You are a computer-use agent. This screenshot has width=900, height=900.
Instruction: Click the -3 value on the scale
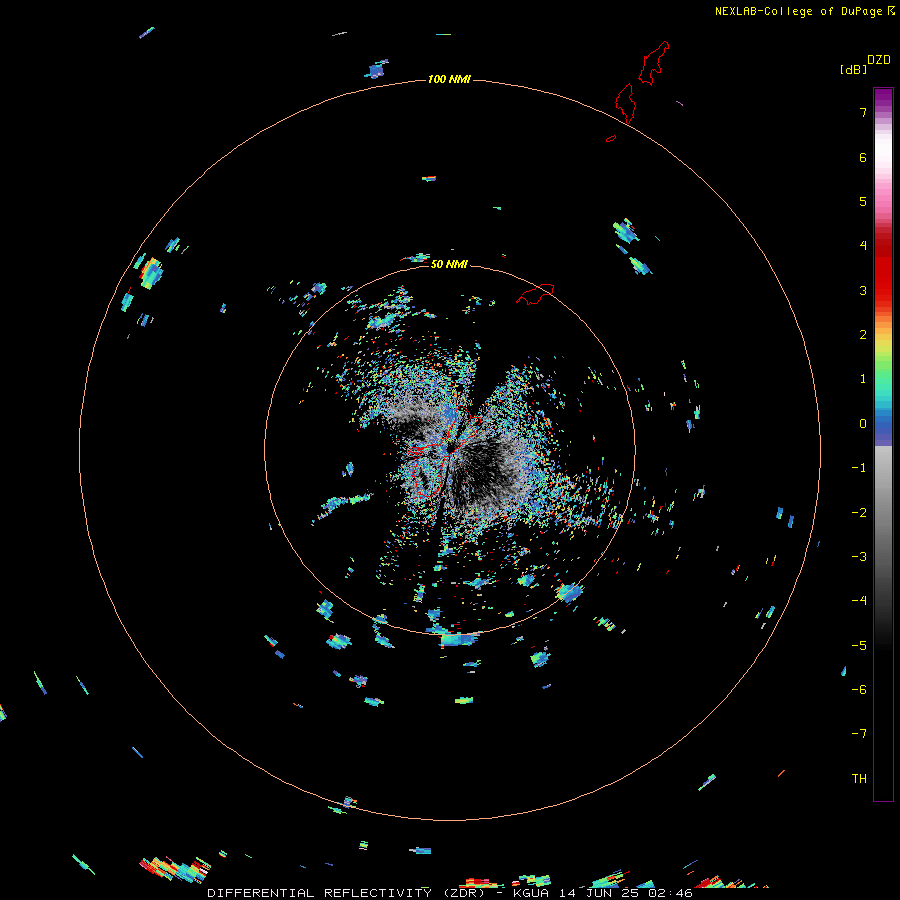point(859,557)
